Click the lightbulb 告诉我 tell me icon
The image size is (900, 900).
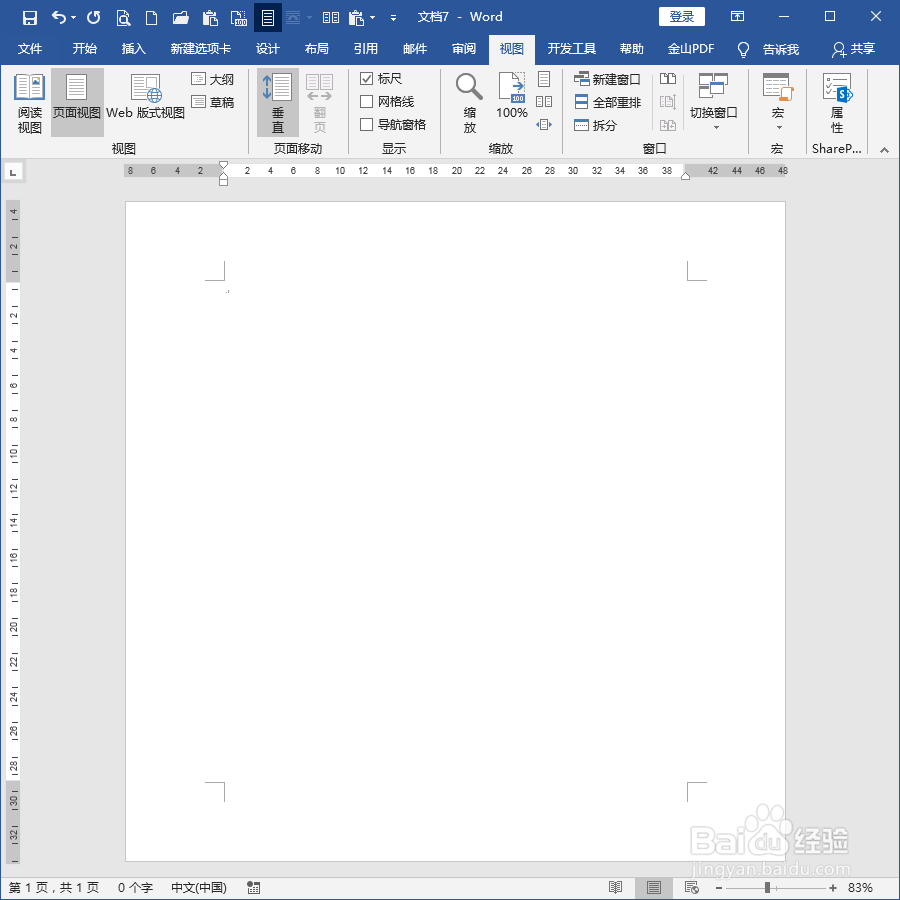point(743,50)
